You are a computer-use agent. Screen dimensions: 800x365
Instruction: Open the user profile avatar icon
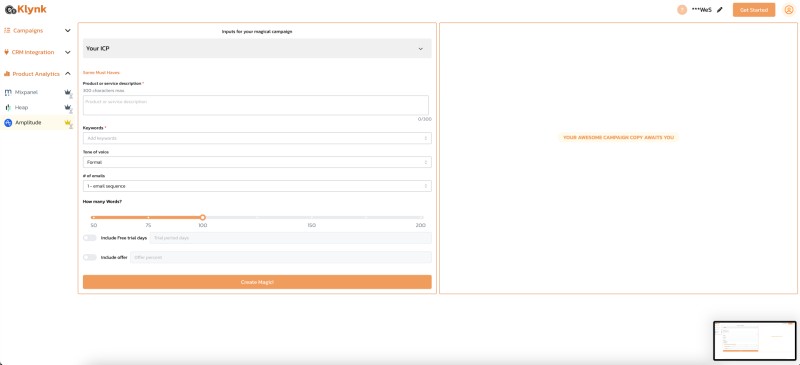[789, 10]
